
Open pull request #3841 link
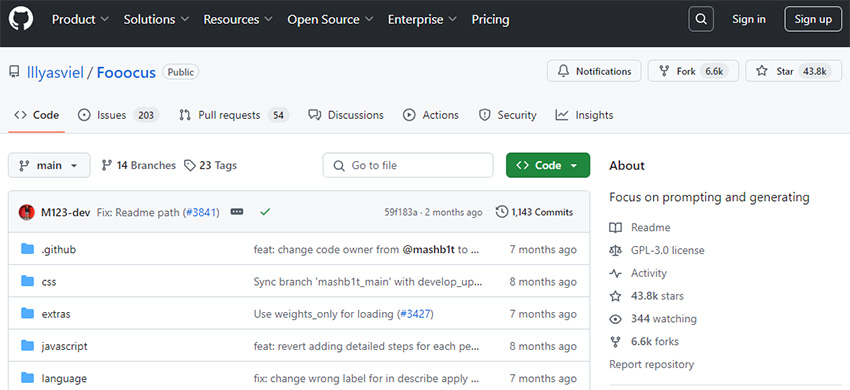click(201, 213)
